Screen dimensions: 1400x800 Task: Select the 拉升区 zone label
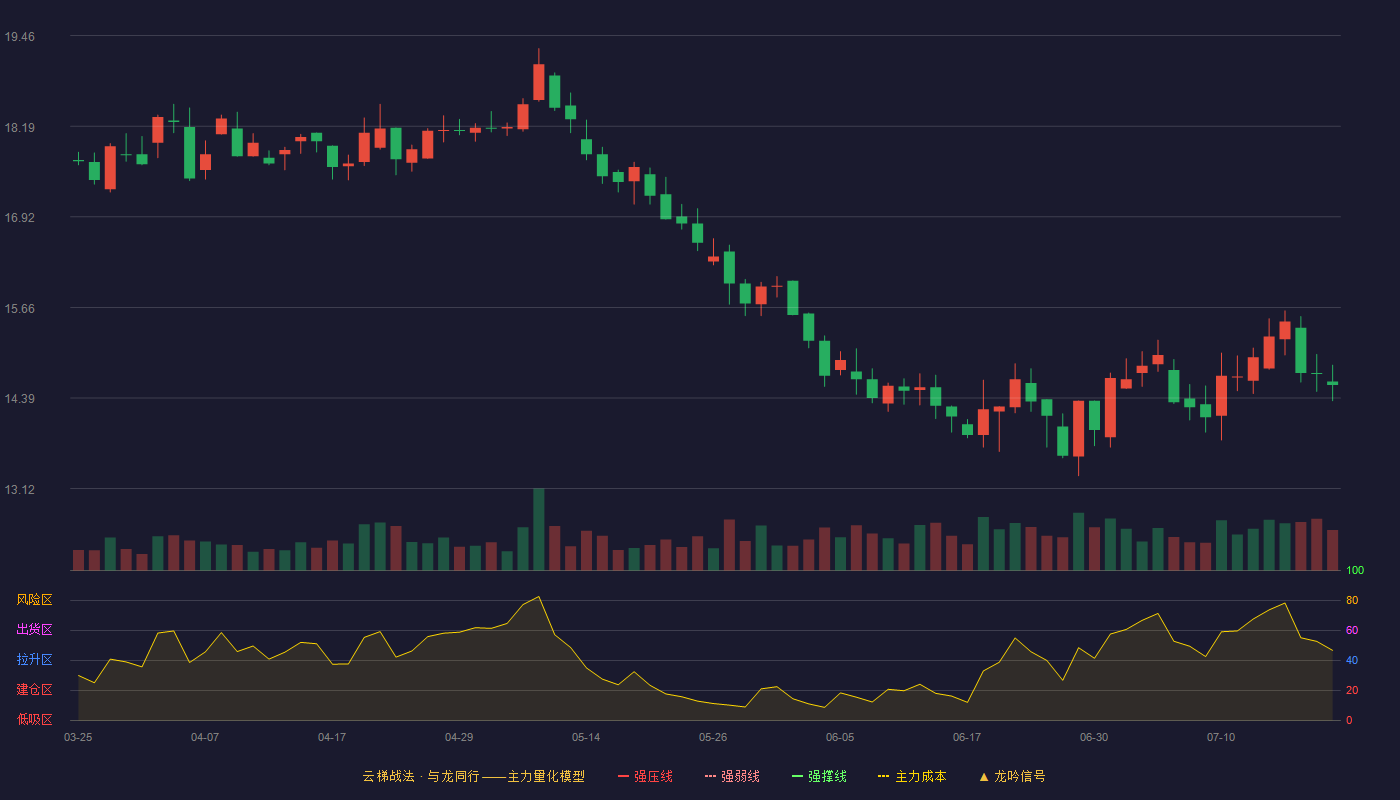pyautogui.click(x=34, y=660)
